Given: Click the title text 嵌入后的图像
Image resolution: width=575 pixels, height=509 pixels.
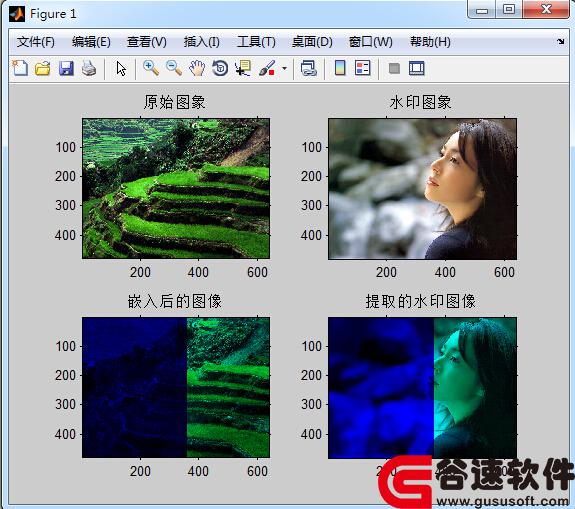Looking at the screenshot, I should pos(175,301).
